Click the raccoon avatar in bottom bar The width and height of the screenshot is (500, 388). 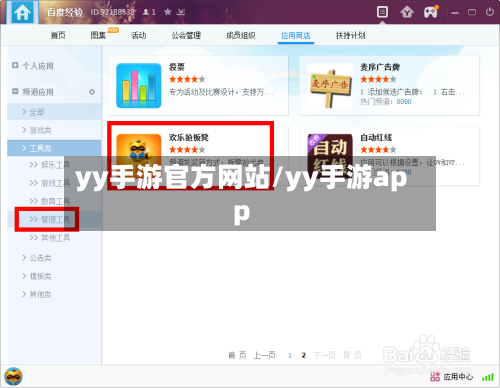click(13, 377)
